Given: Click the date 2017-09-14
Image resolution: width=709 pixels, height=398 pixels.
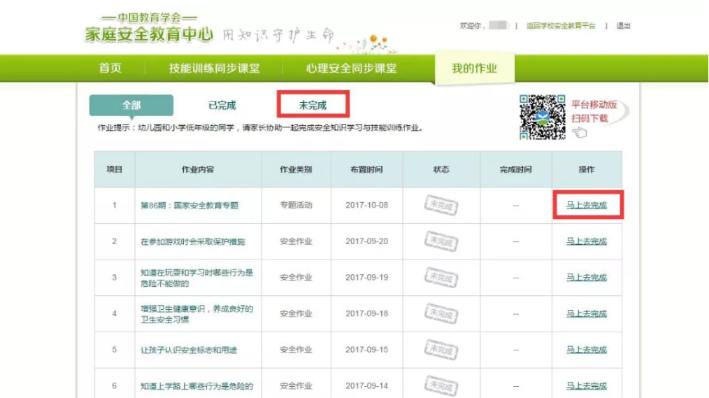Looking at the screenshot, I should tap(367, 386).
